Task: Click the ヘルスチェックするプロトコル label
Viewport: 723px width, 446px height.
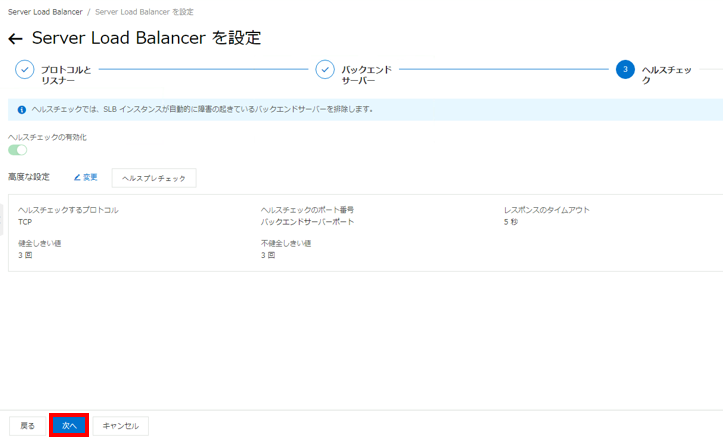Action: [68, 210]
